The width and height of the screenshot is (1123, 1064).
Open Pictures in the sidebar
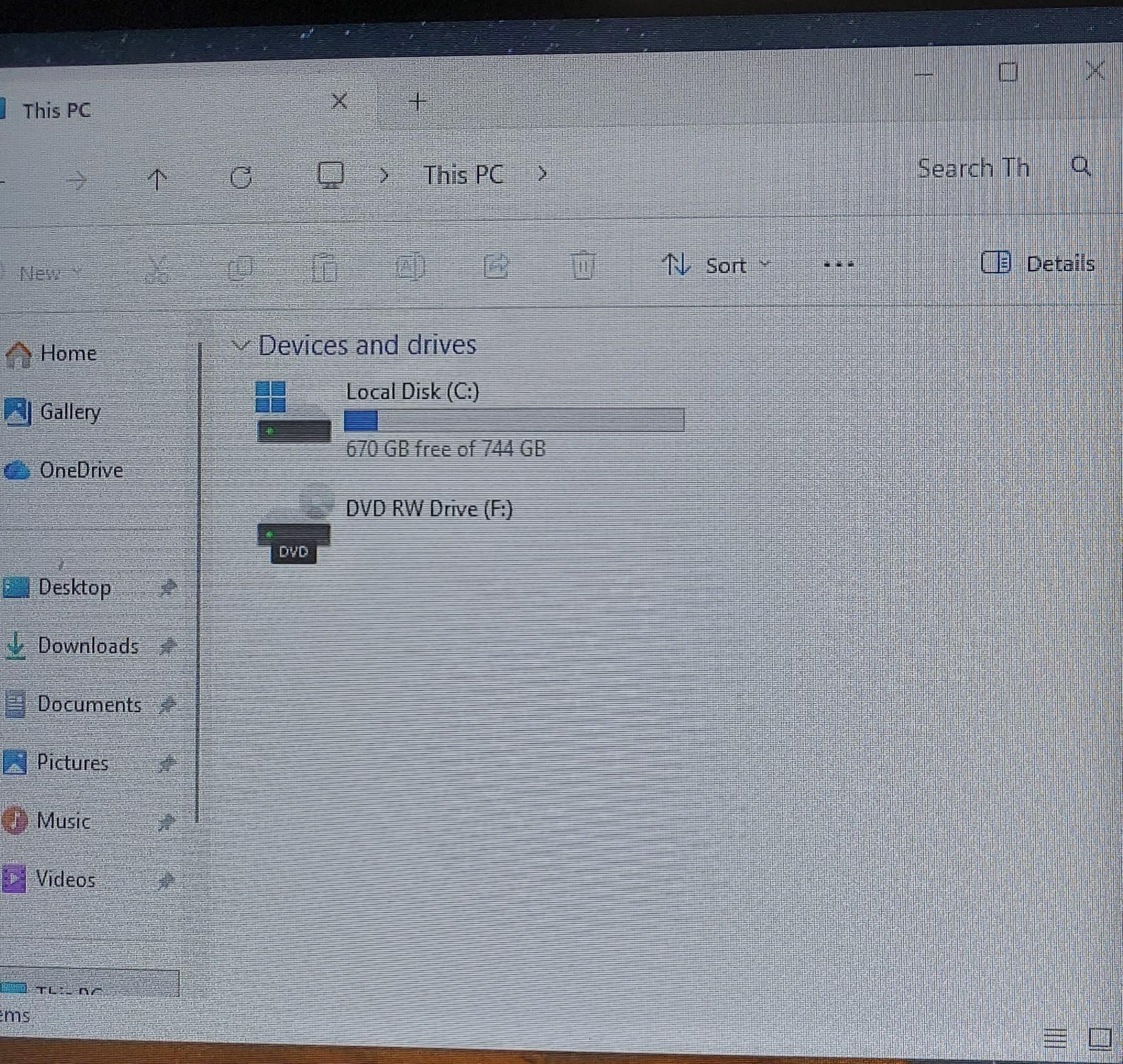pos(55,762)
